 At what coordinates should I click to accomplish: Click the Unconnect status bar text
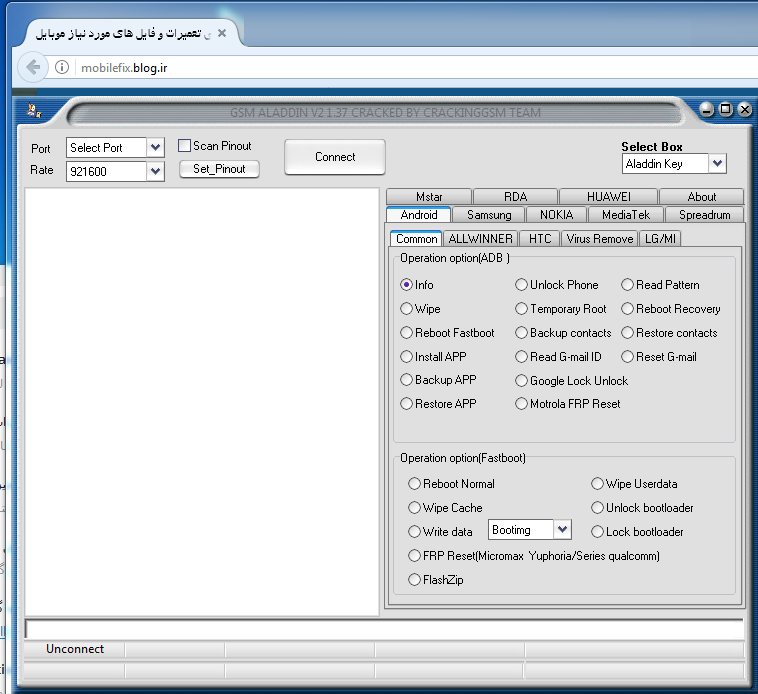pyautogui.click(x=74, y=649)
